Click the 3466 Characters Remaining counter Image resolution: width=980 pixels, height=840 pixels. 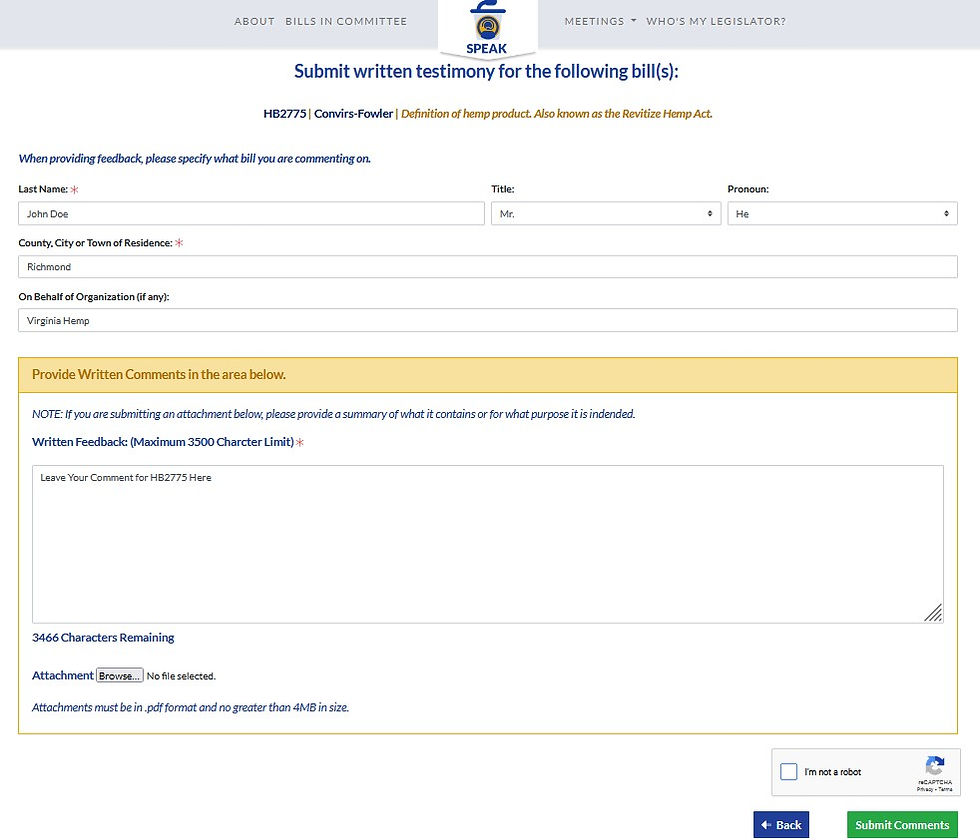(103, 638)
